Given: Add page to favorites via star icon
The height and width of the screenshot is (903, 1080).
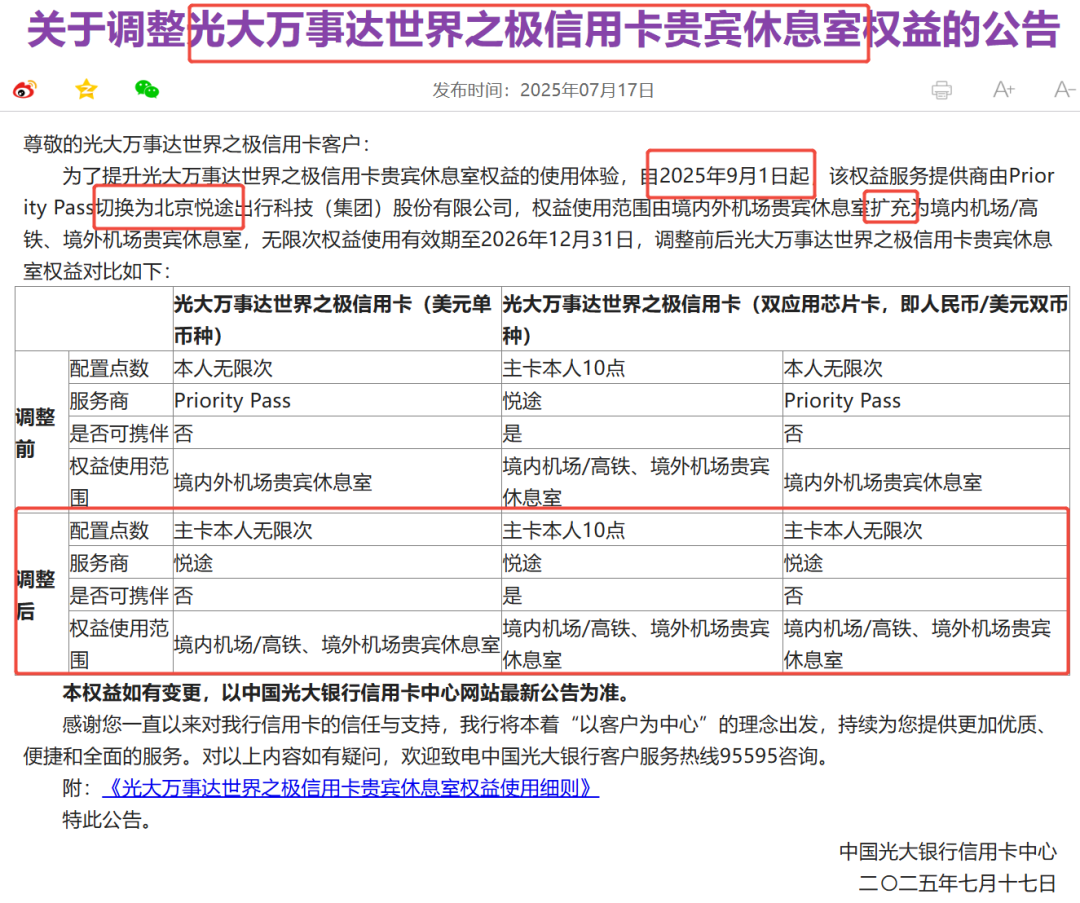Looking at the screenshot, I should pyautogui.click(x=86, y=89).
